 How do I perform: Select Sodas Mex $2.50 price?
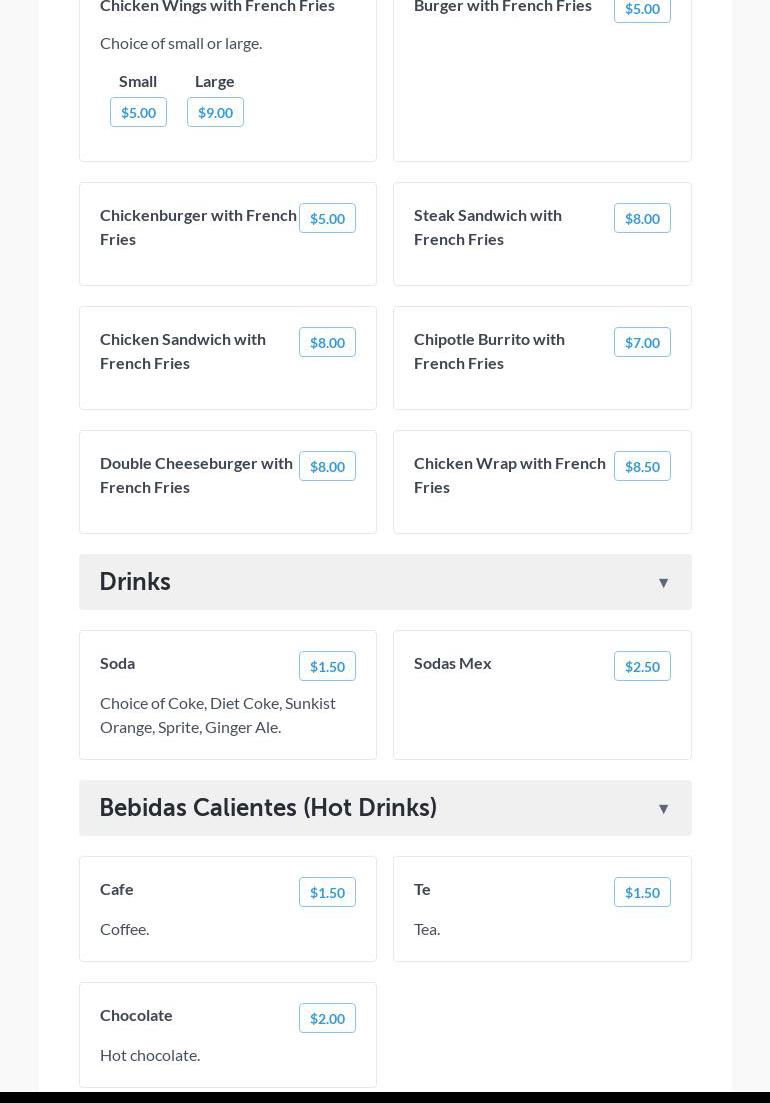642,666
